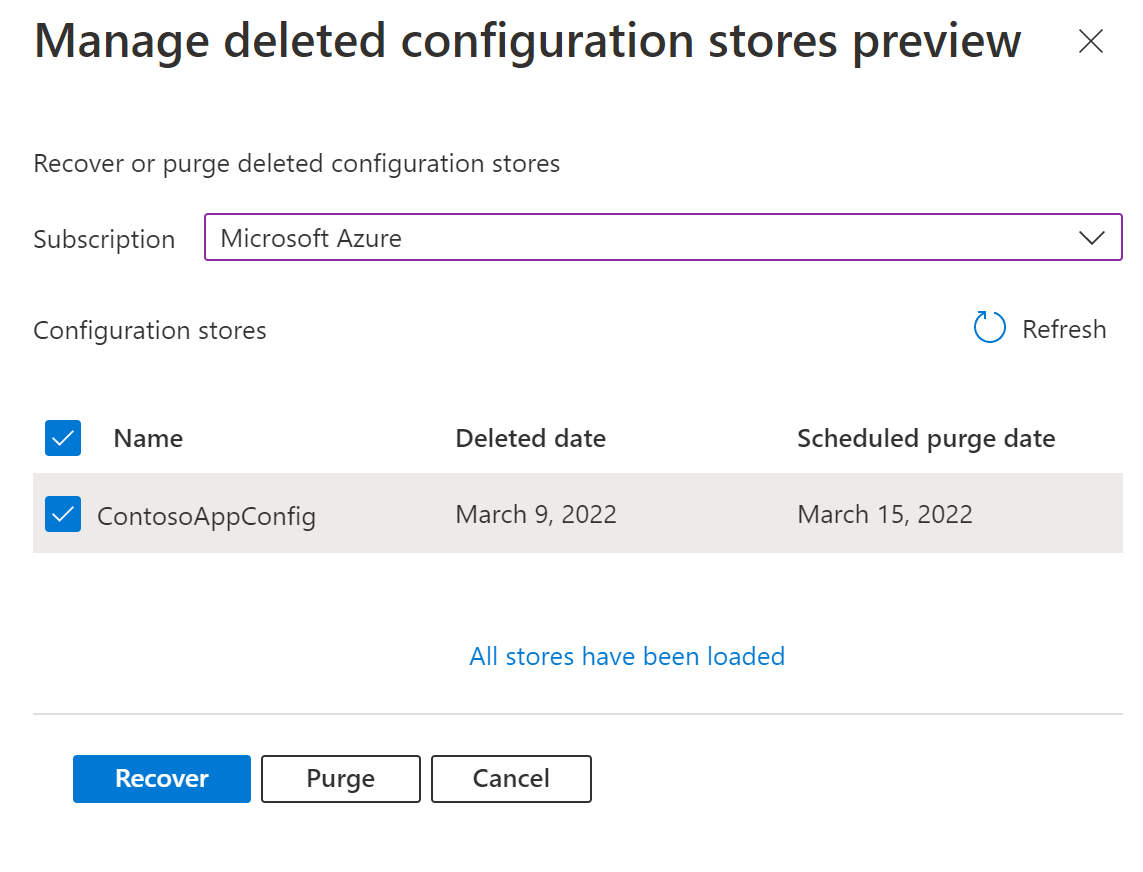1143x872 pixels.
Task: Click the circular Refresh arrow icon
Action: click(x=989, y=329)
